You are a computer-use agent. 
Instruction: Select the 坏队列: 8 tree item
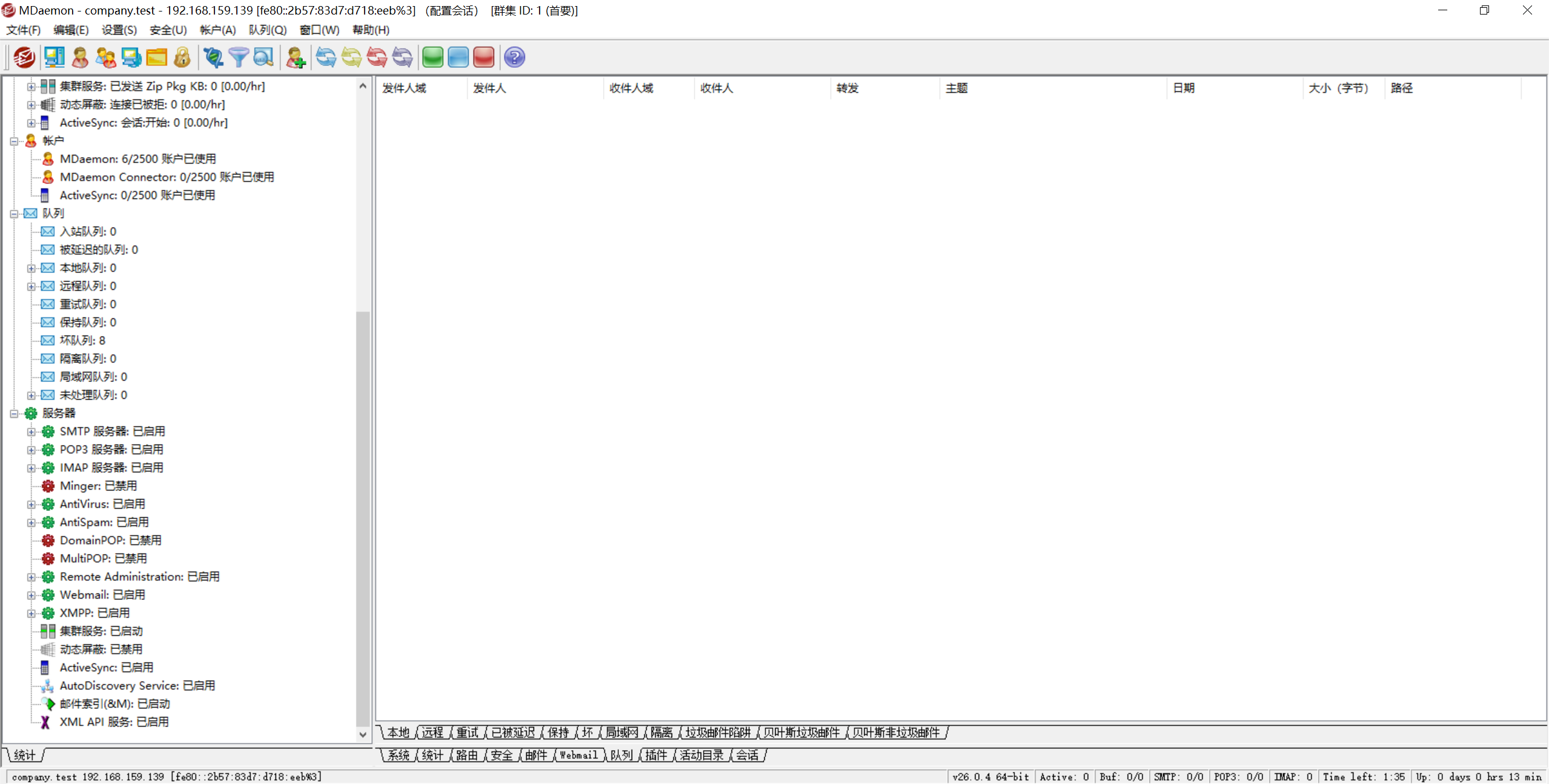pyautogui.click(x=82, y=340)
